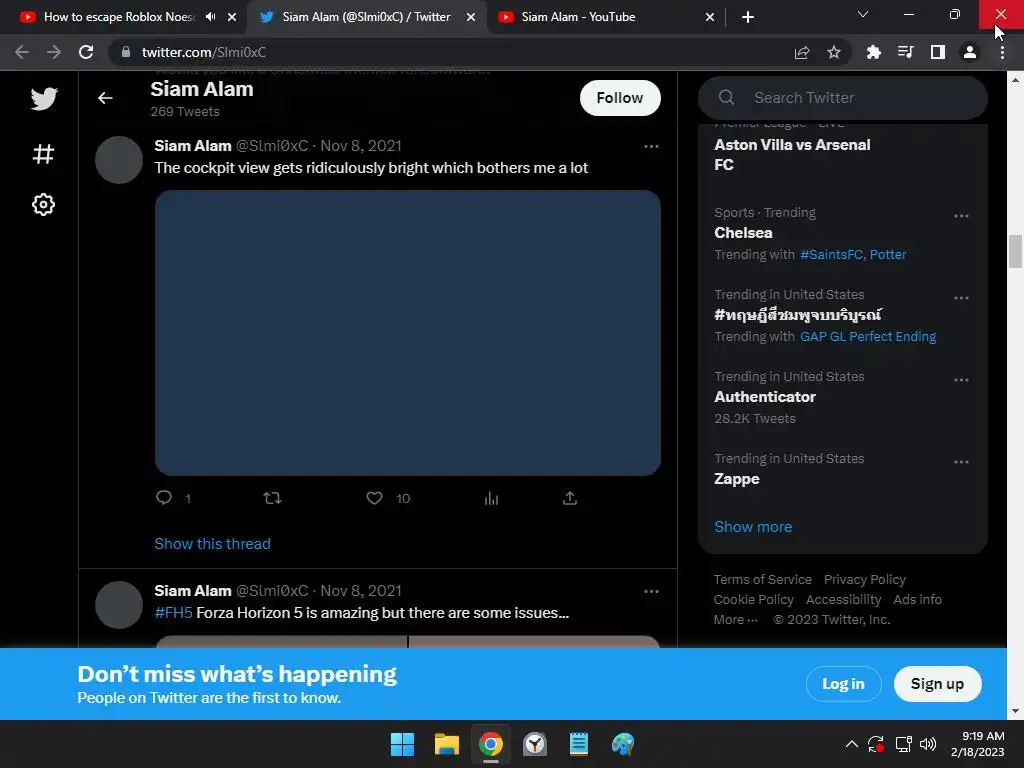This screenshot has width=1024, height=768.
Task: Open options for Authenticator trend
Action: click(x=961, y=380)
